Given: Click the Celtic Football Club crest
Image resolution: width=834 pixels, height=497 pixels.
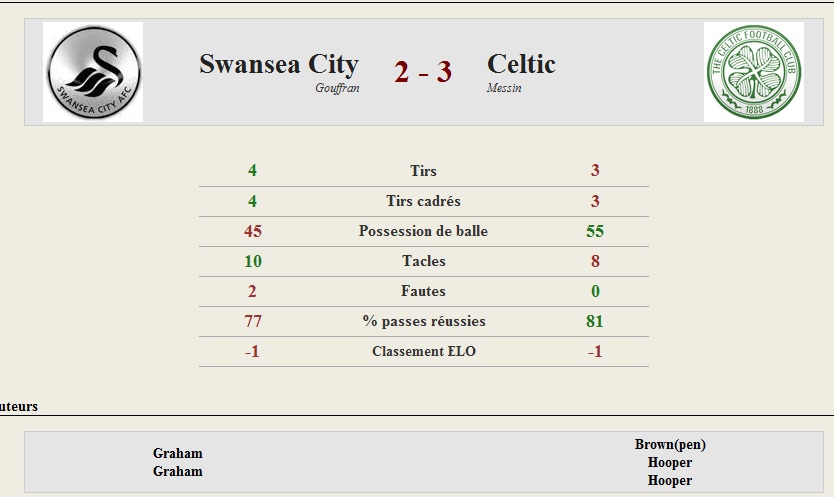Looking at the screenshot, I should pyautogui.click(x=754, y=72).
